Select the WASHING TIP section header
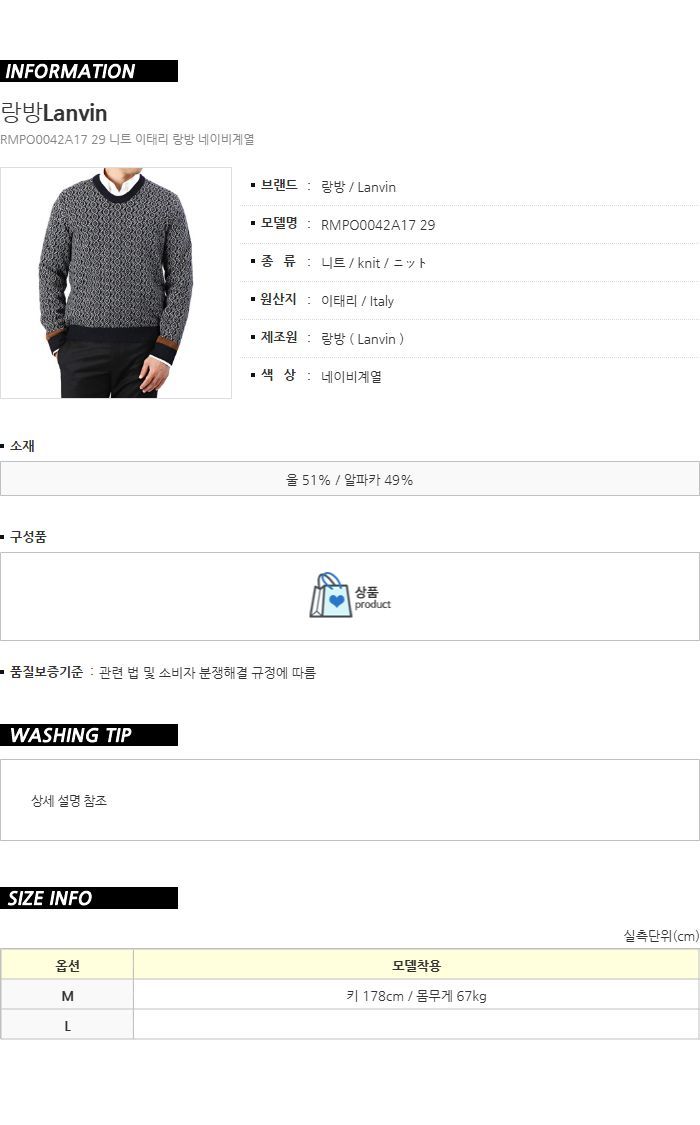Screen dimensions: 700x1125 point(89,735)
